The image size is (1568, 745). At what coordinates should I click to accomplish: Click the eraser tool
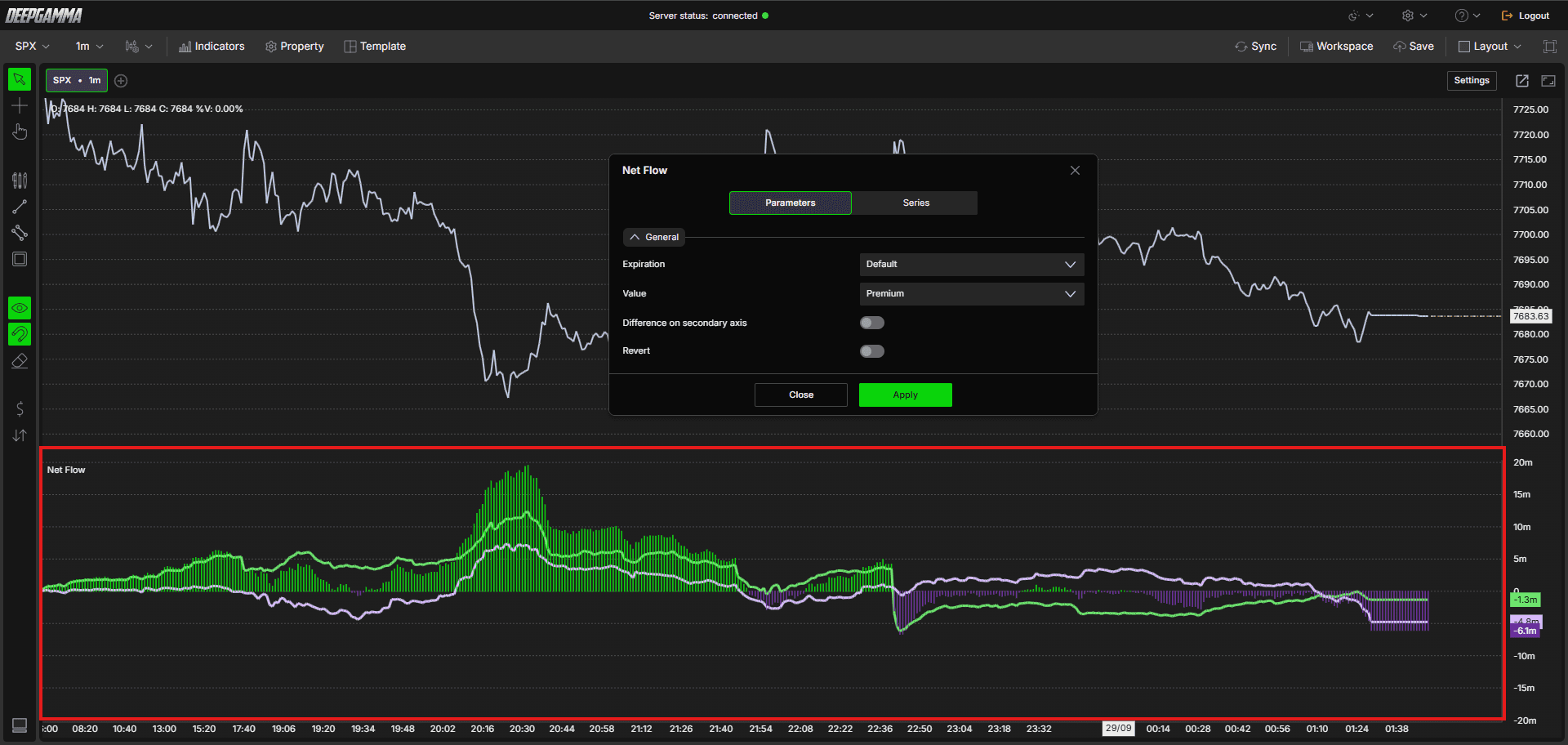click(20, 360)
